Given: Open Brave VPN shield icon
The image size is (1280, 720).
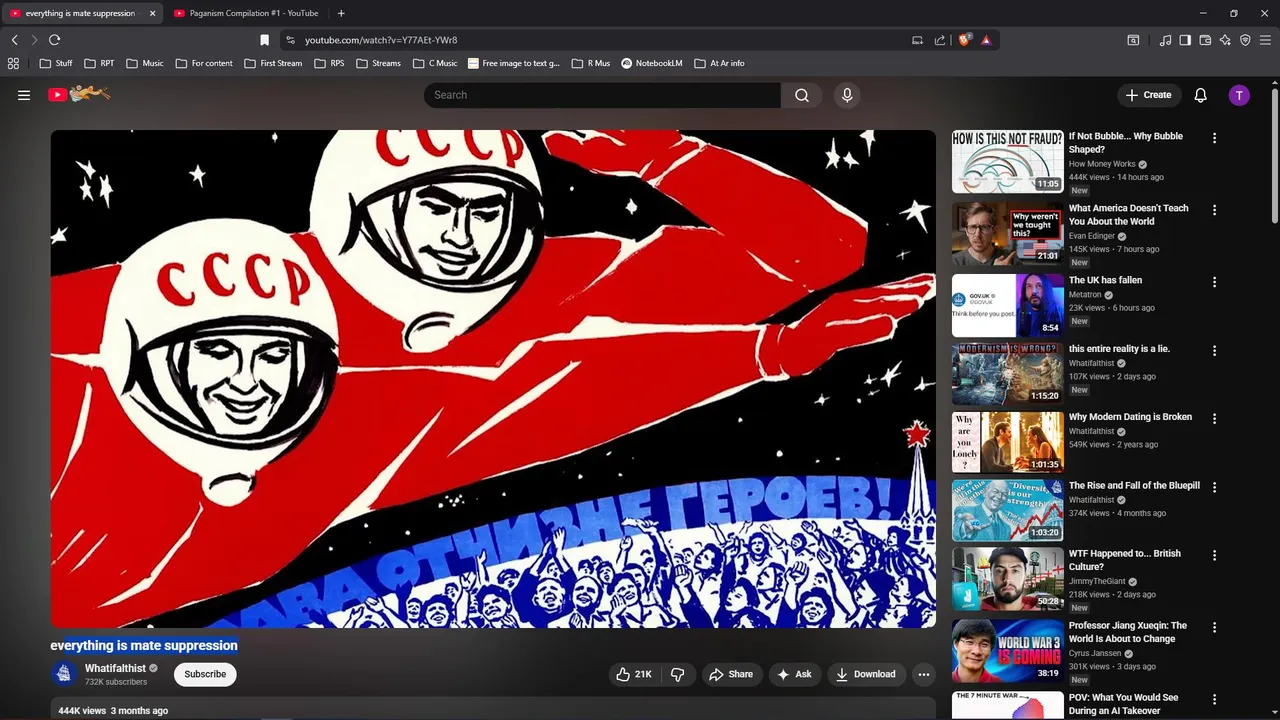Looking at the screenshot, I should pyautogui.click(x=1245, y=40).
